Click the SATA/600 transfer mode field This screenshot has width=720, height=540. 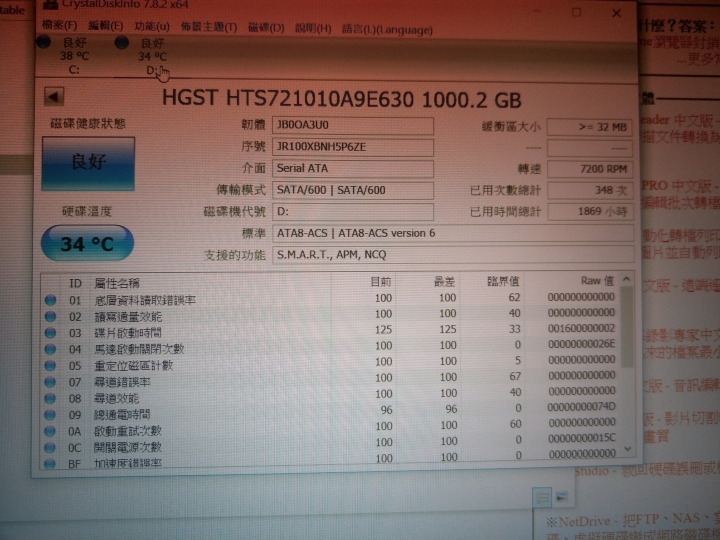[x=353, y=190]
